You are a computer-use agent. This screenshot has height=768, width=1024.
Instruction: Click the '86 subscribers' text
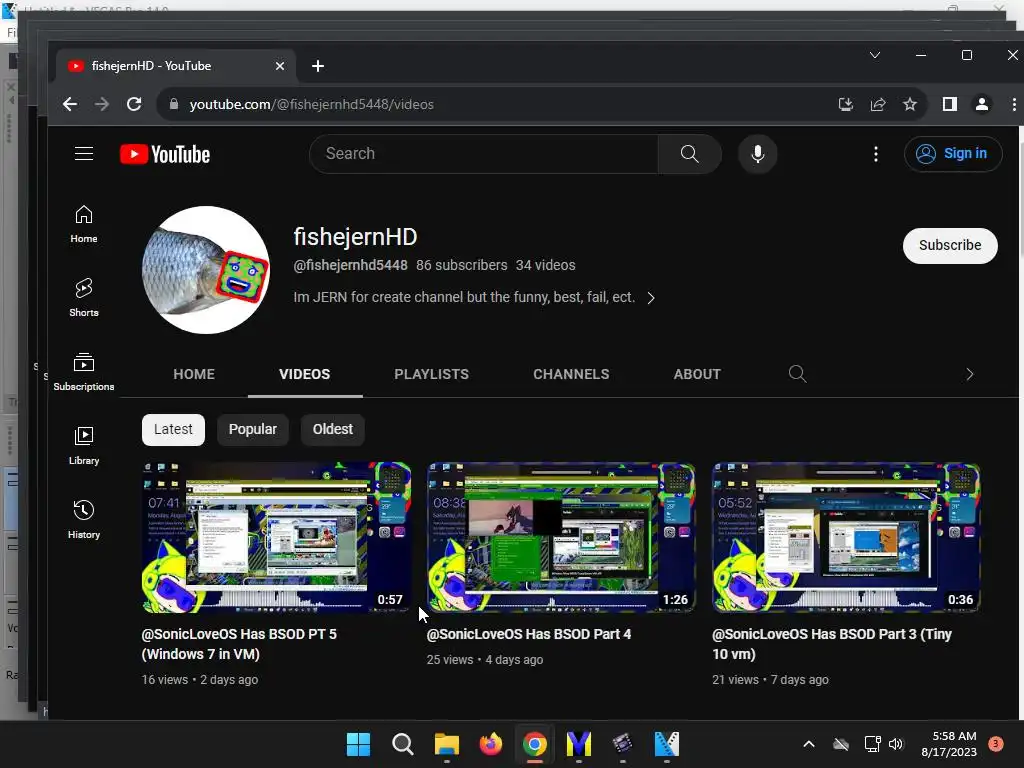point(462,265)
